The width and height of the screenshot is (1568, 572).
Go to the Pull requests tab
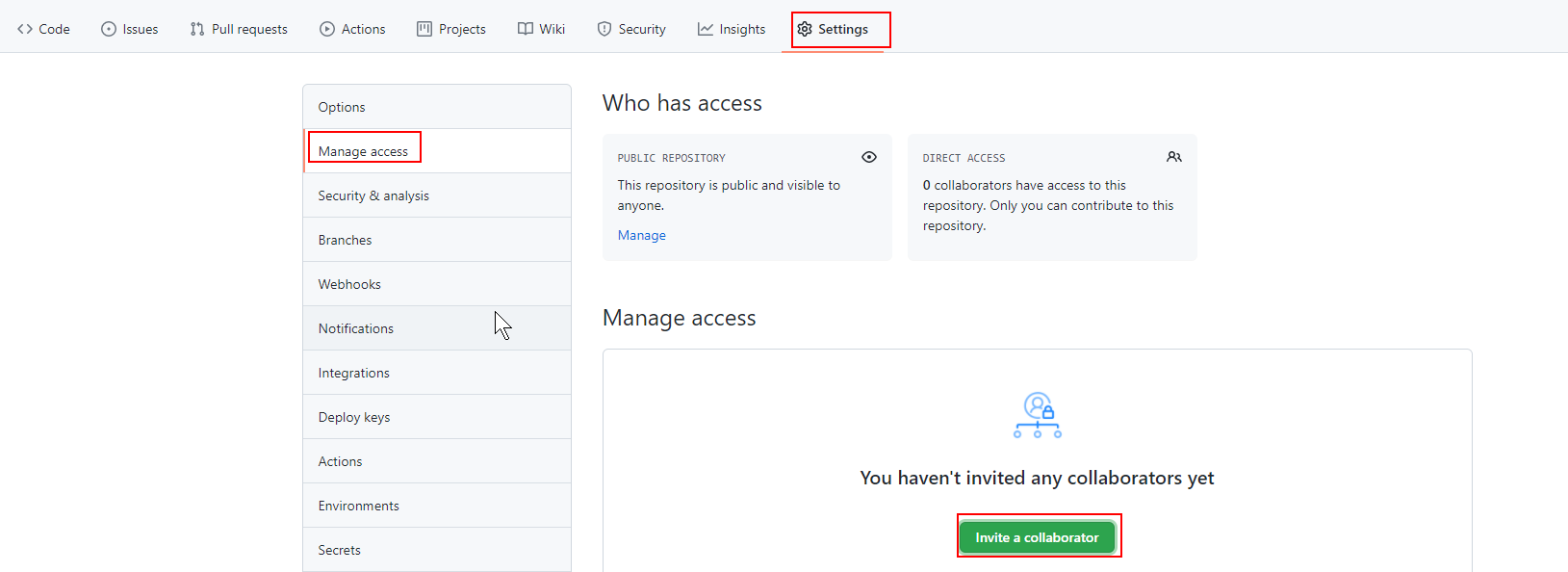[x=239, y=29]
